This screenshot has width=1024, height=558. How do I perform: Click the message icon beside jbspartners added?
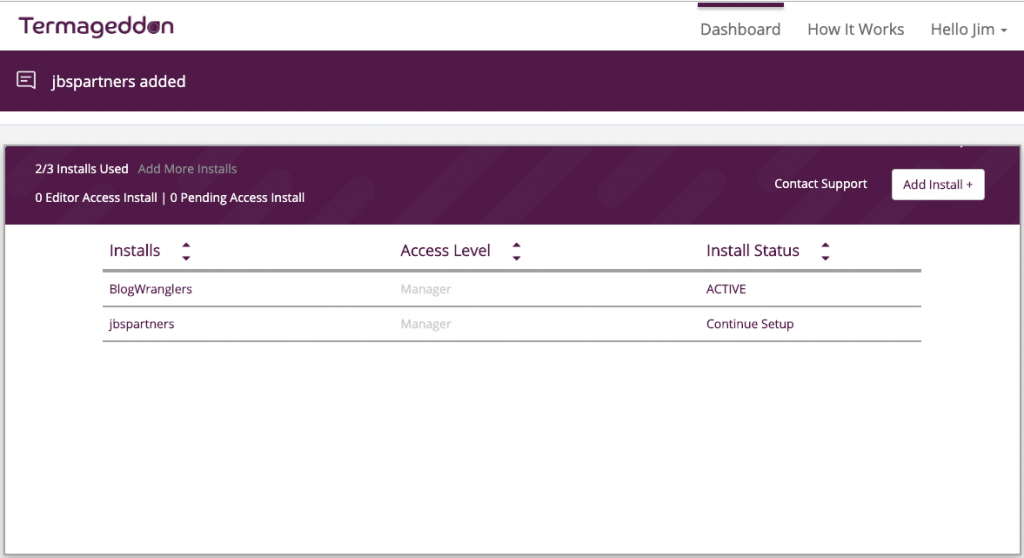pos(26,80)
